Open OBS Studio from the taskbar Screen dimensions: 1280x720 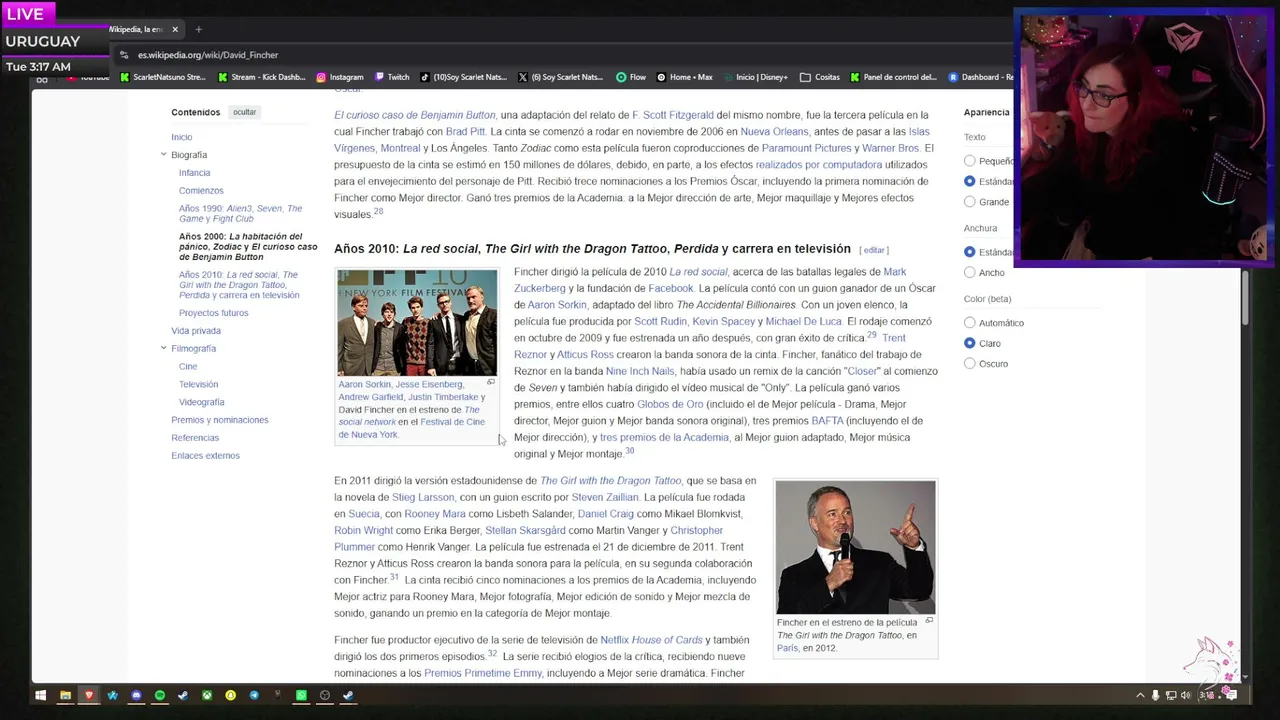pyautogui.click(x=325, y=695)
